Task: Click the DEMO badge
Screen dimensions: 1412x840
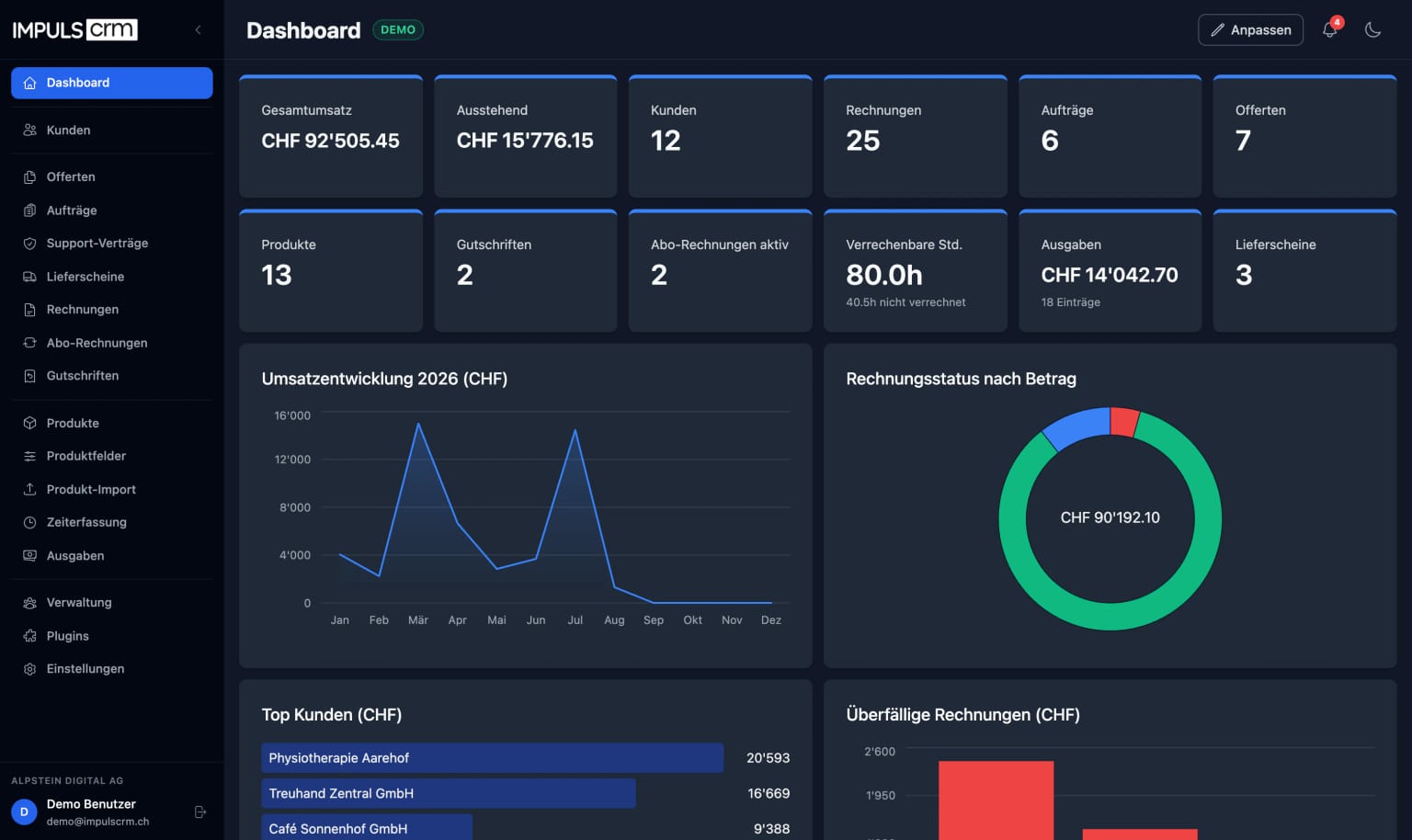Action: 398,30
